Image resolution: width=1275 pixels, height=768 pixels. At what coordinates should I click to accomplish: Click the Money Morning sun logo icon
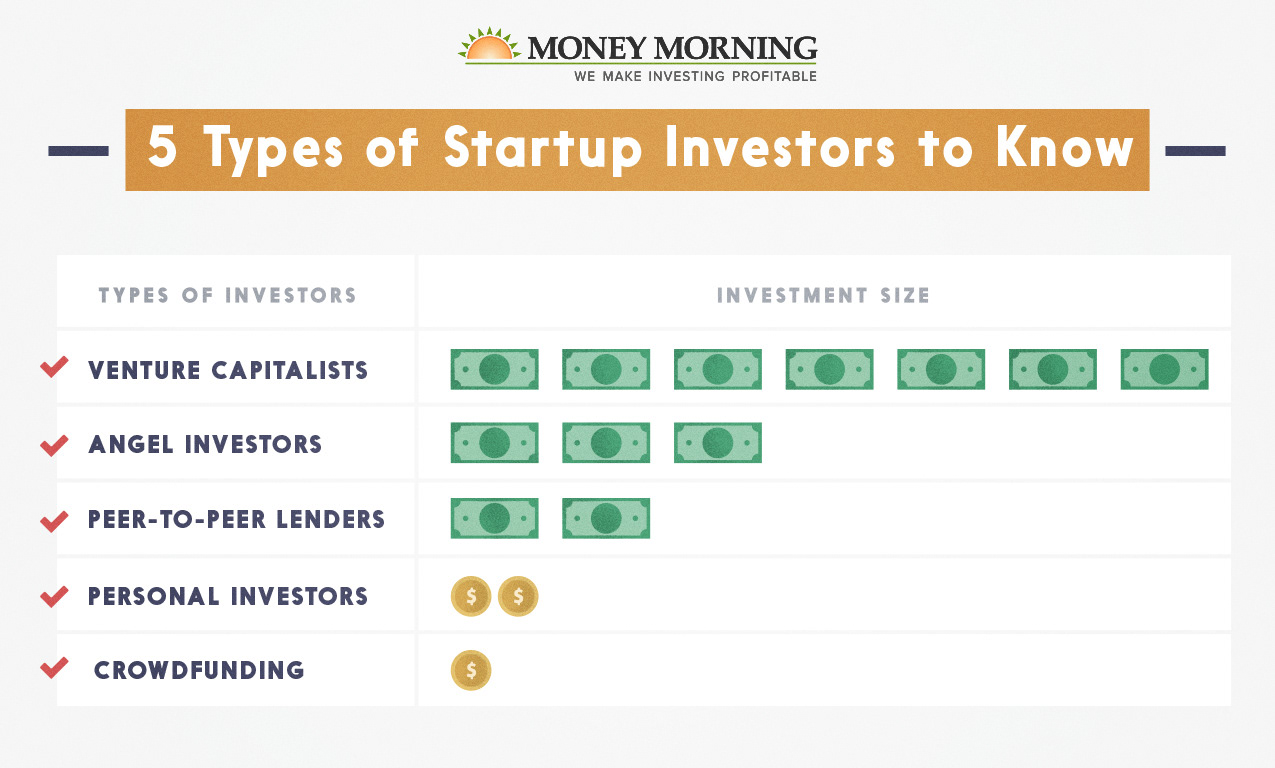pyautogui.click(x=490, y=46)
